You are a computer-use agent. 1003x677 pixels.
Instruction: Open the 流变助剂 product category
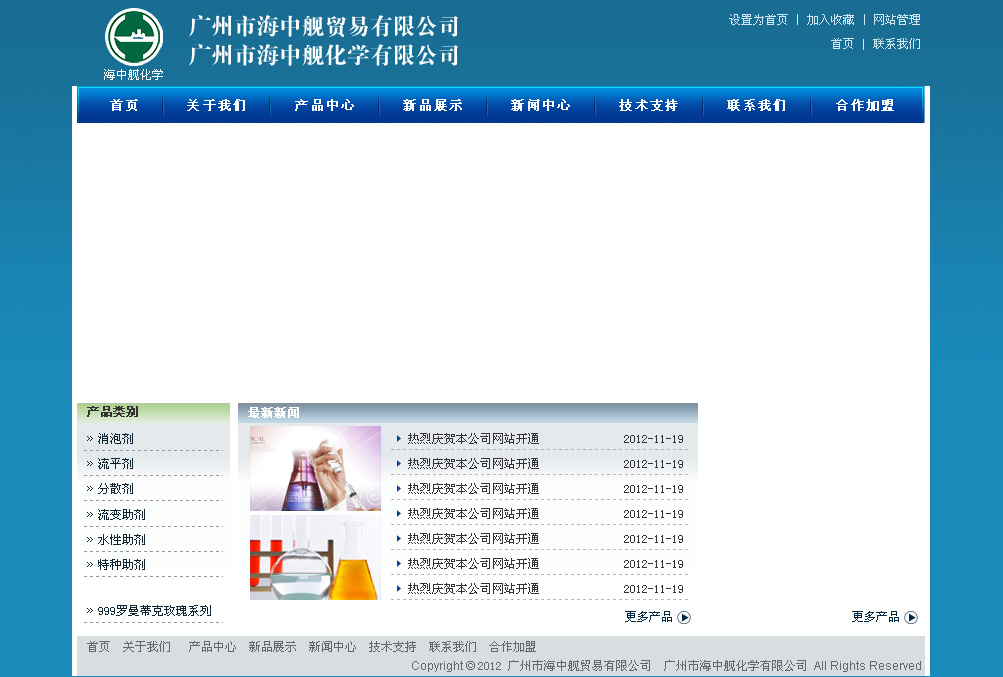[121, 515]
